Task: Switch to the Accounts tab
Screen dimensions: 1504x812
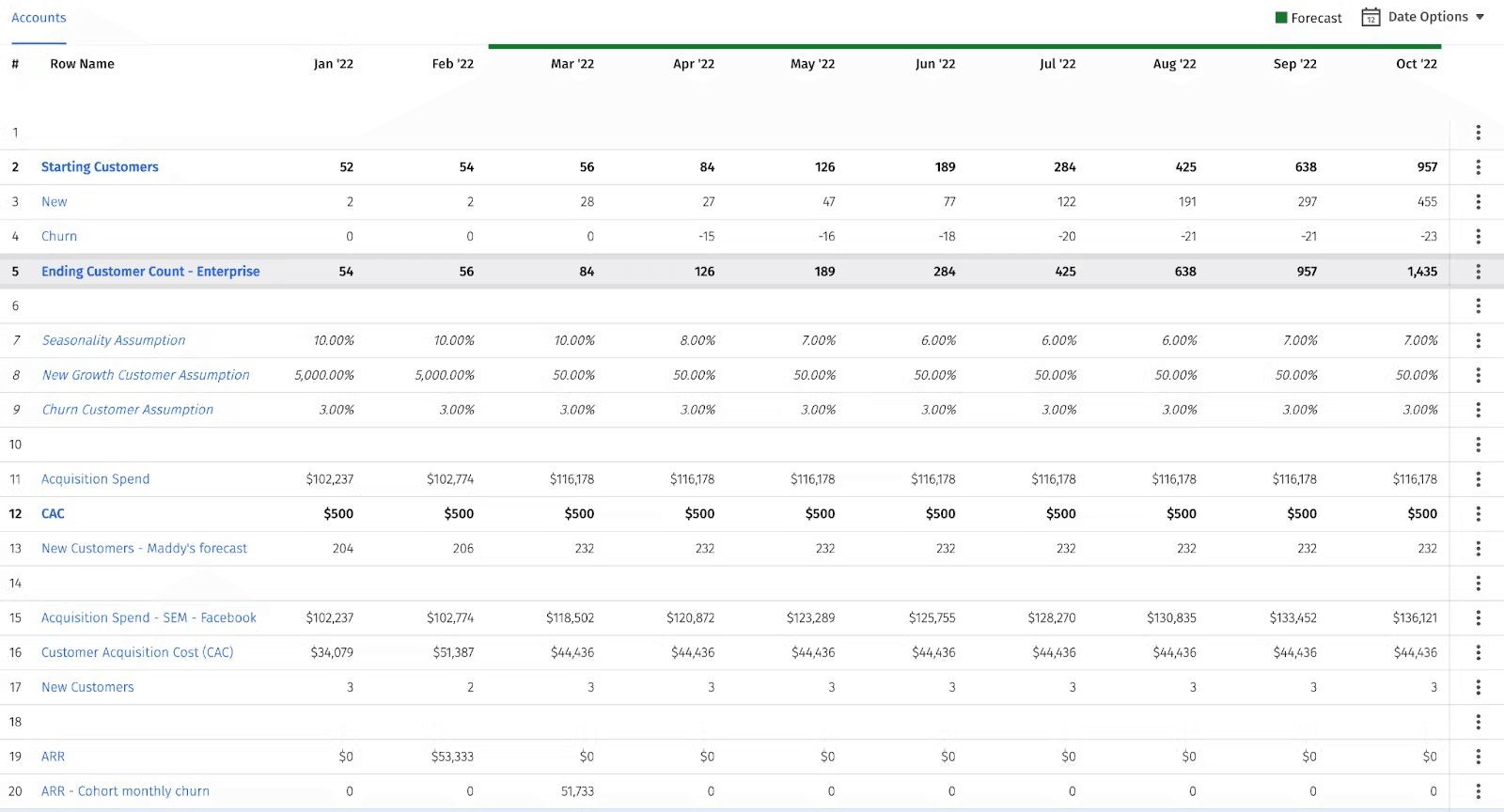Action: [x=39, y=18]
